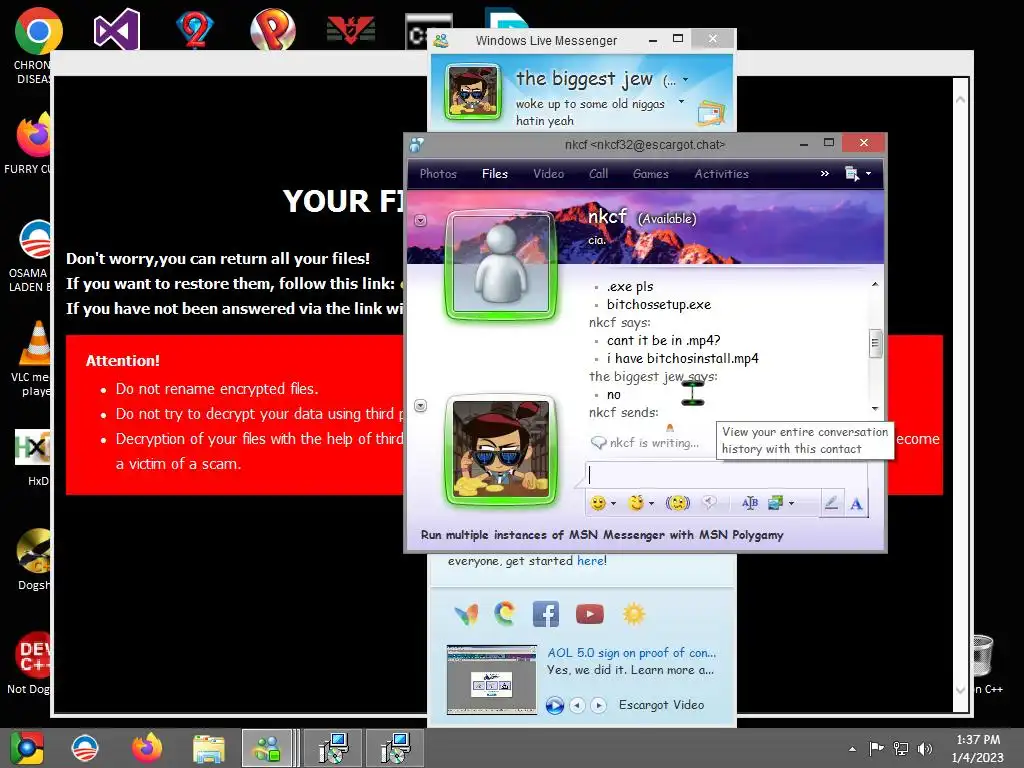The width and height of the screenshot is (1024, 768).
Task: Open Firefox from the taskbar
Action: 146,748
